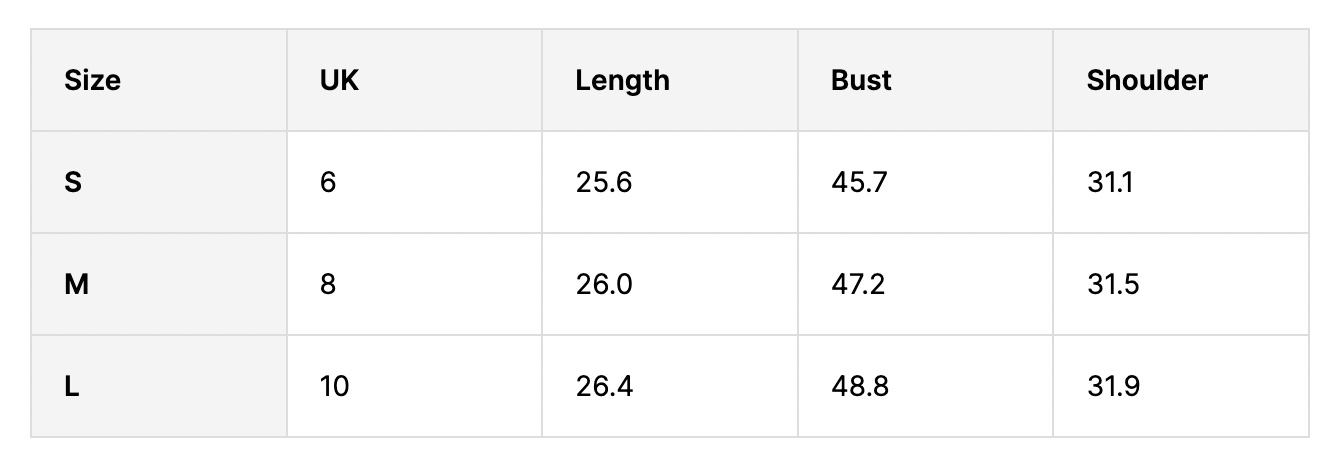Click the Shoulder column header
Viewport: 1342px width, 466px height.
1147,80
